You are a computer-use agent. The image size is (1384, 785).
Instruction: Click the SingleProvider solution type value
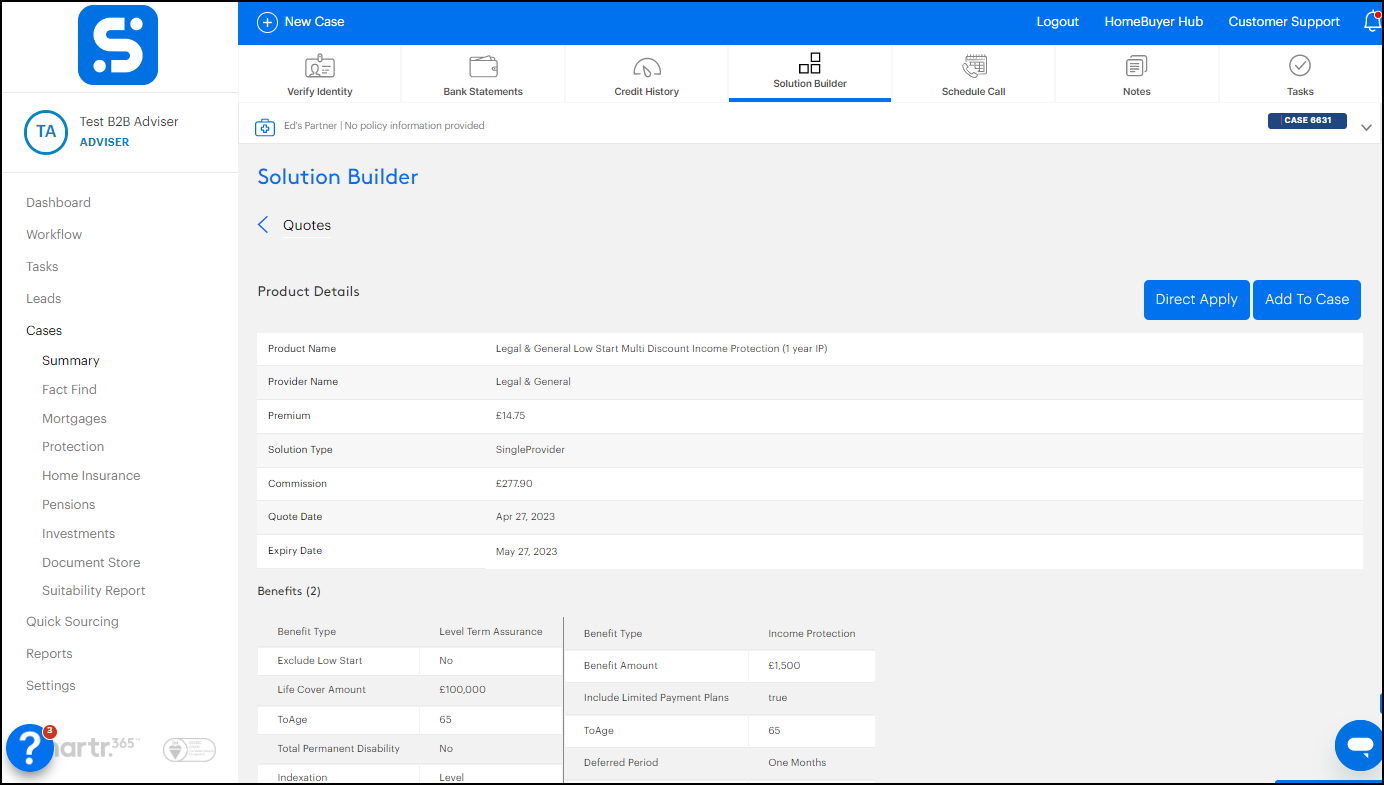coord(530,450)
